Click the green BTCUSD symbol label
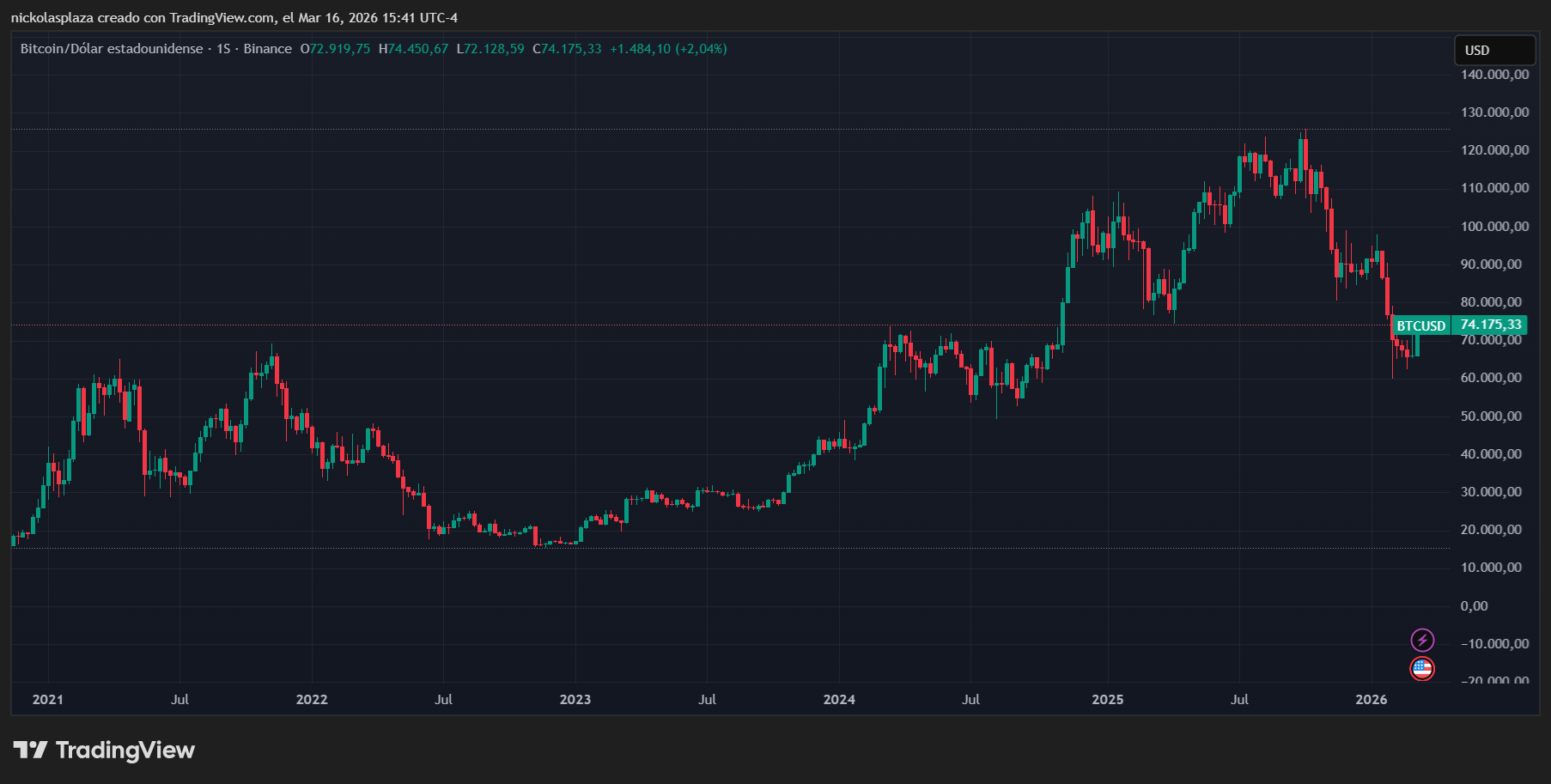The image size is (1551, 784). pyautogui.click(x=1420, y=325)
